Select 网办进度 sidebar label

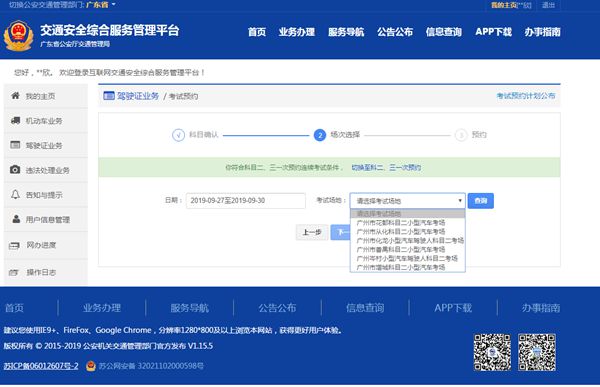tap(41, 245)
